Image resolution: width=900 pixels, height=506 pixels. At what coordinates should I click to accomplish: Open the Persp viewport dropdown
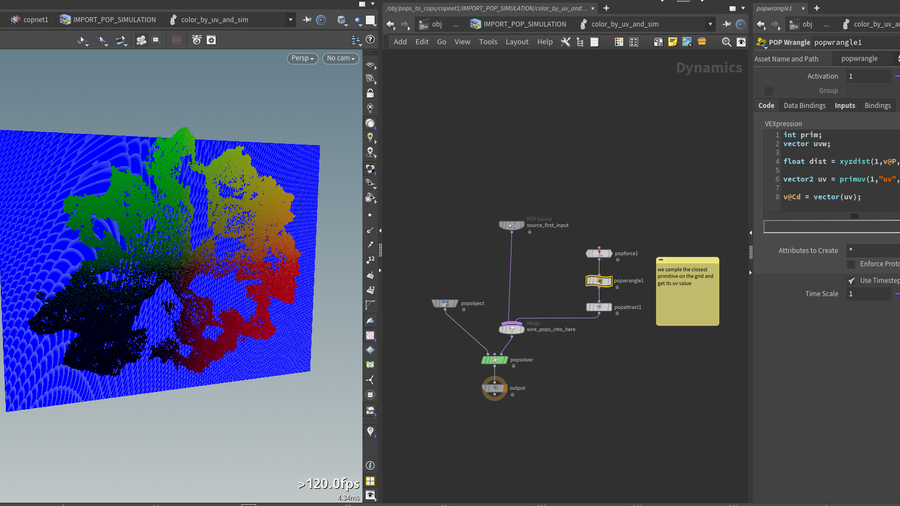302,59
